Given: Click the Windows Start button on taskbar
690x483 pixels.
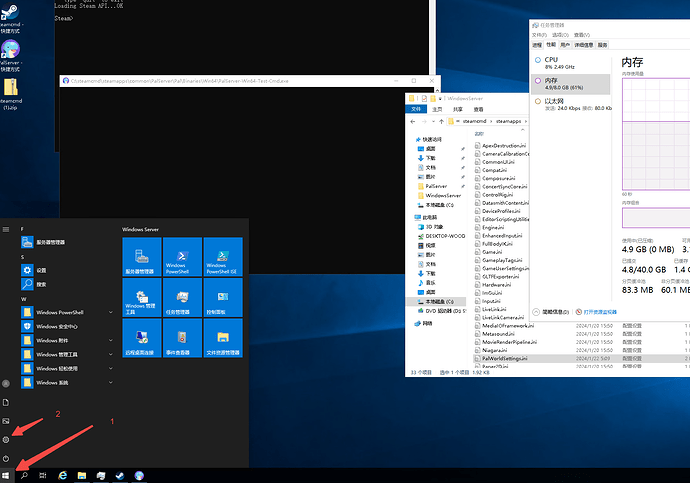Looking at the screenshot, I should point(6,476).
